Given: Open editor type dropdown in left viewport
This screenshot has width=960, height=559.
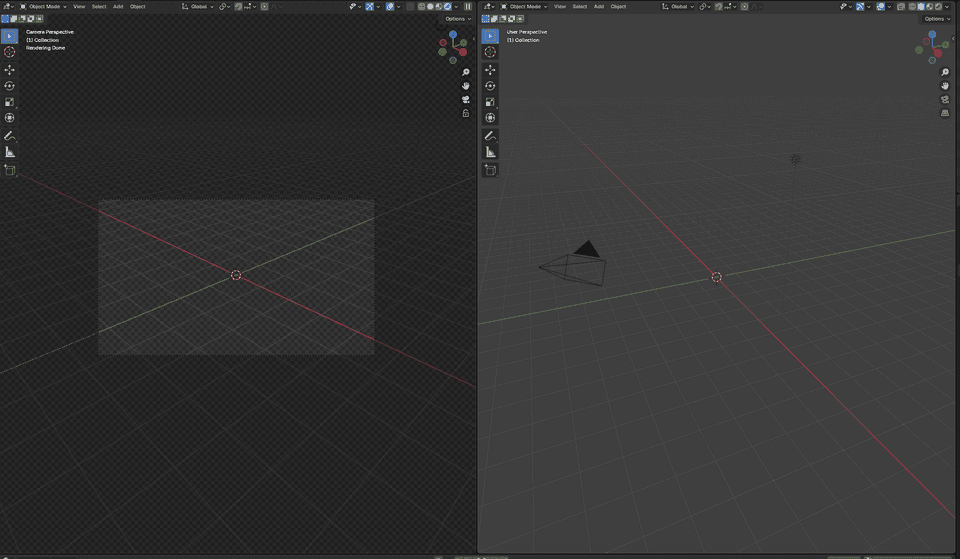Looking at the screenshot, I should (x=8, y=7).
